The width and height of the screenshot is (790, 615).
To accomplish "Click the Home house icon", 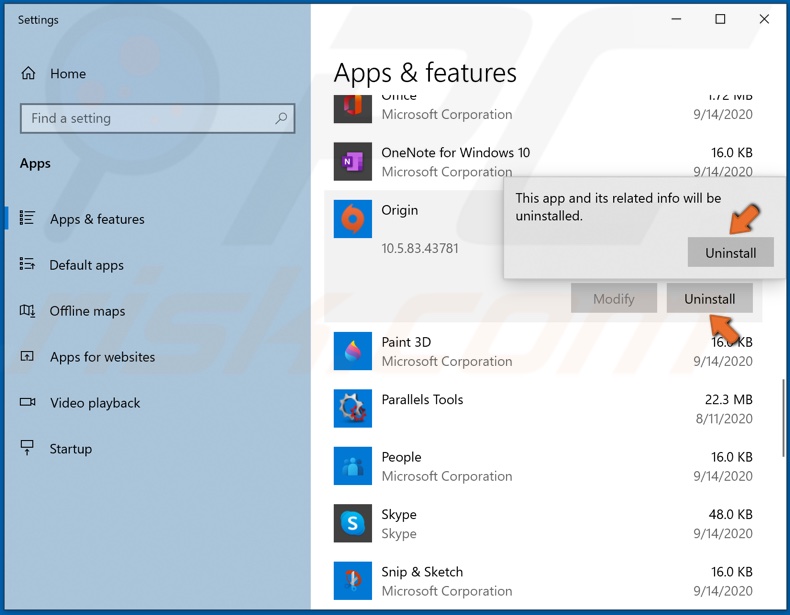I will coord(28,74).
